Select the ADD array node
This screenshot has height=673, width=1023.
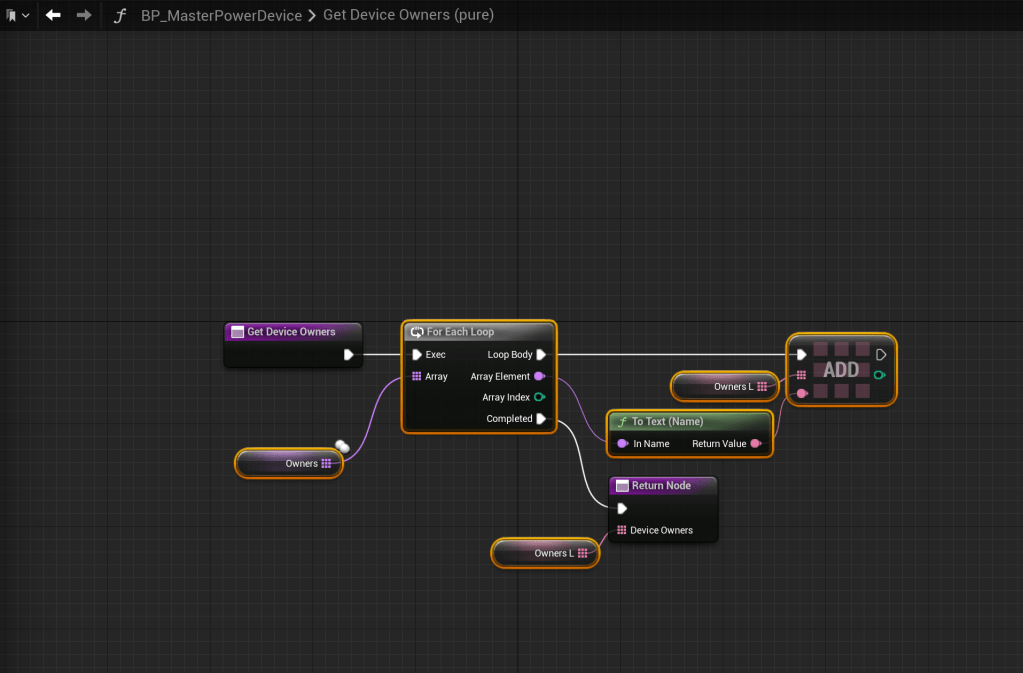pos(840,371)
